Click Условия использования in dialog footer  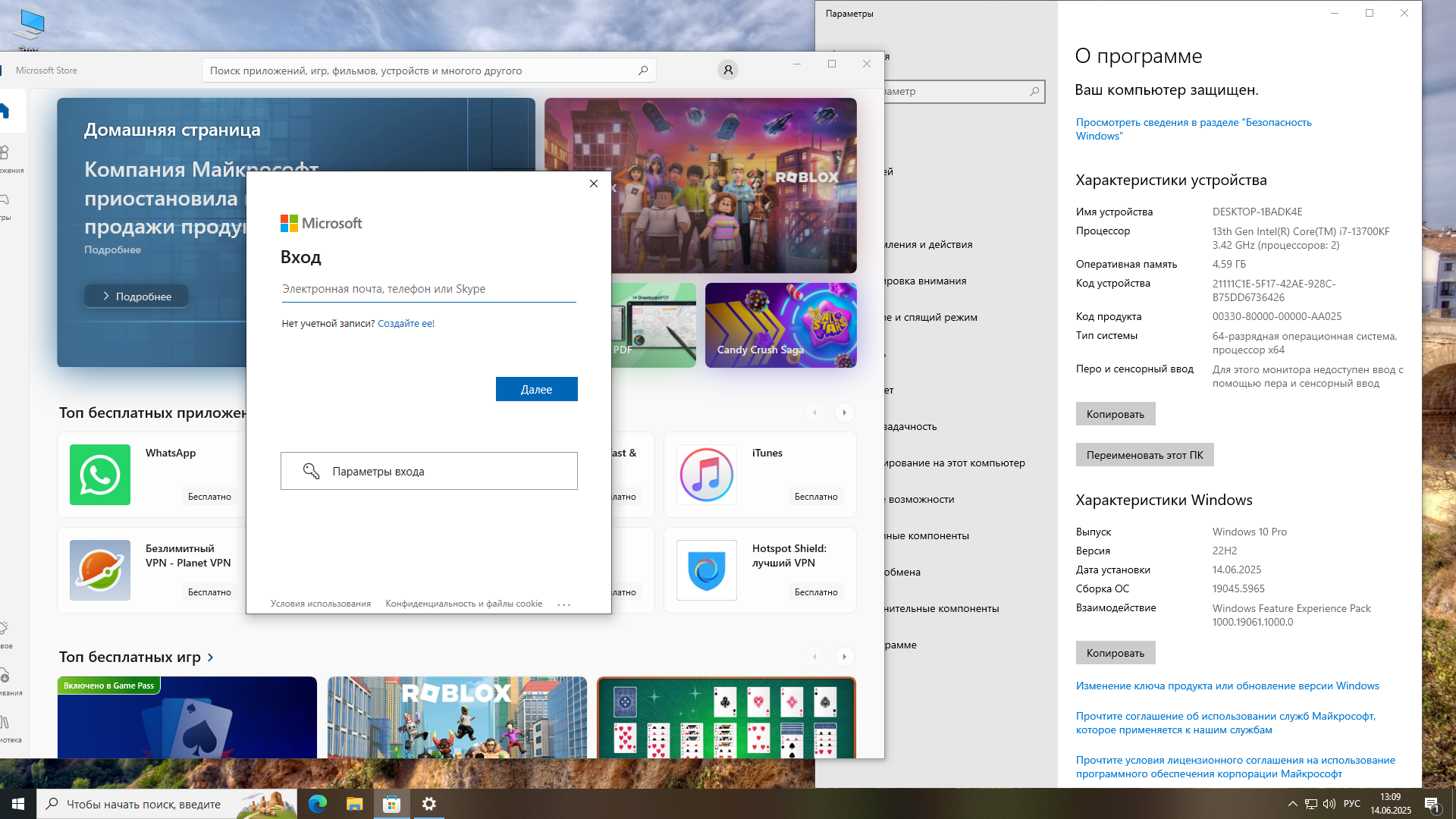coord(321,604)
